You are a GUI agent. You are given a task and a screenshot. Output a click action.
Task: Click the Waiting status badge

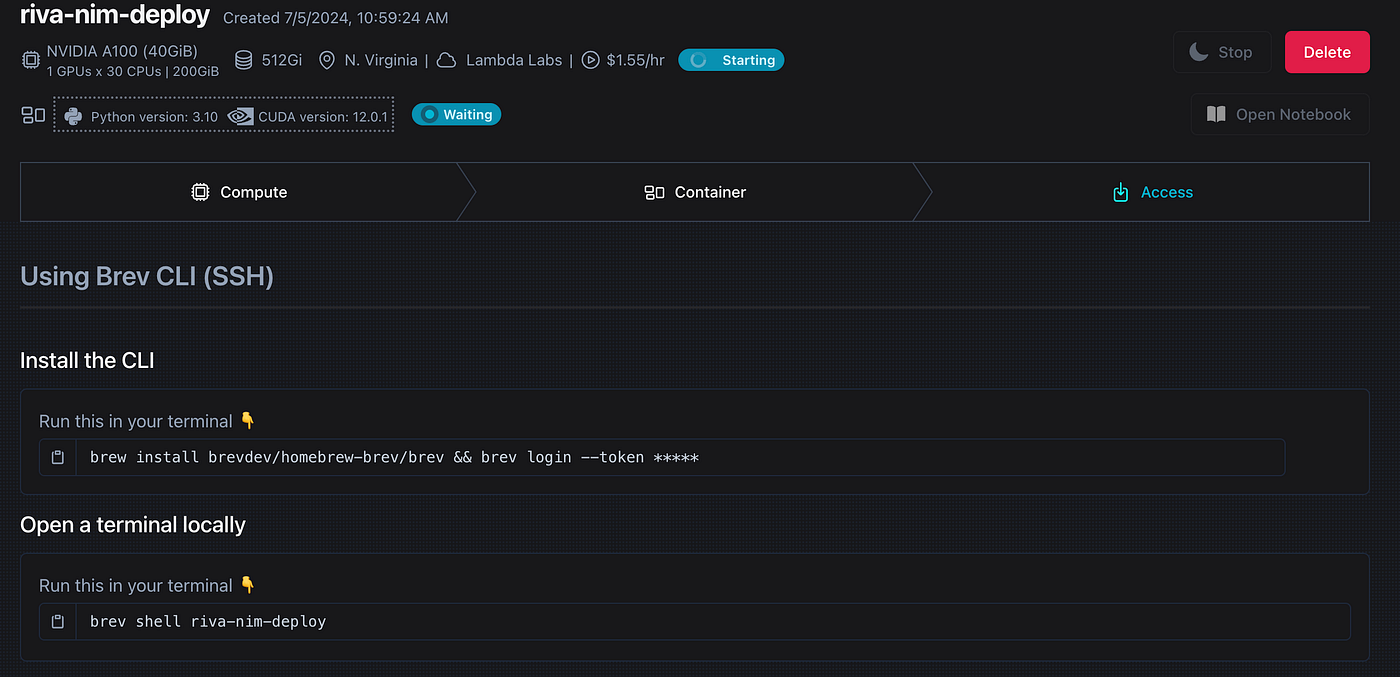[x=456, y=115]
